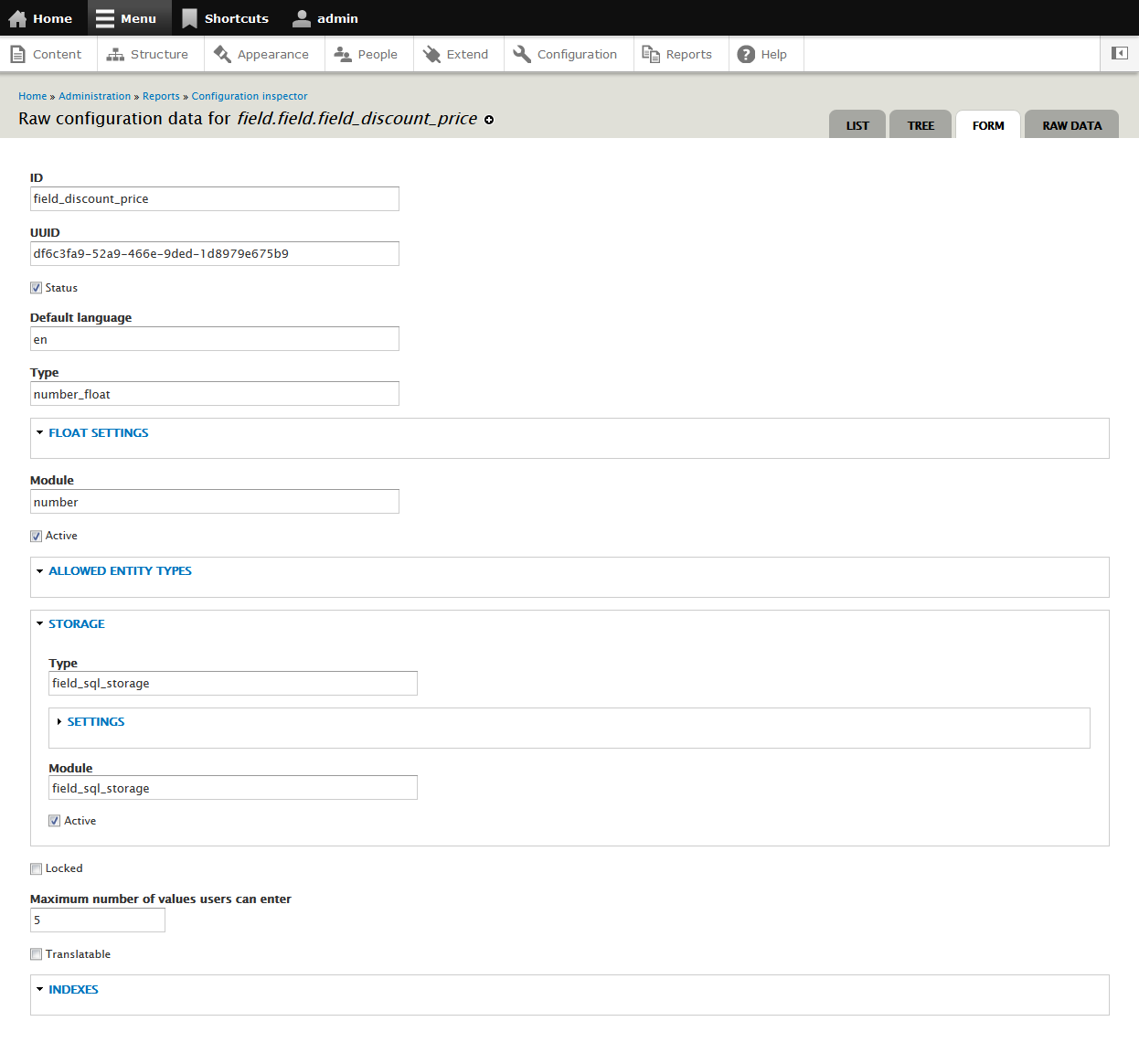This screenshot has height=1064, width=1139.
Task: Select the Structure icon in the toolbar
Action: click(x=116, y=54)
